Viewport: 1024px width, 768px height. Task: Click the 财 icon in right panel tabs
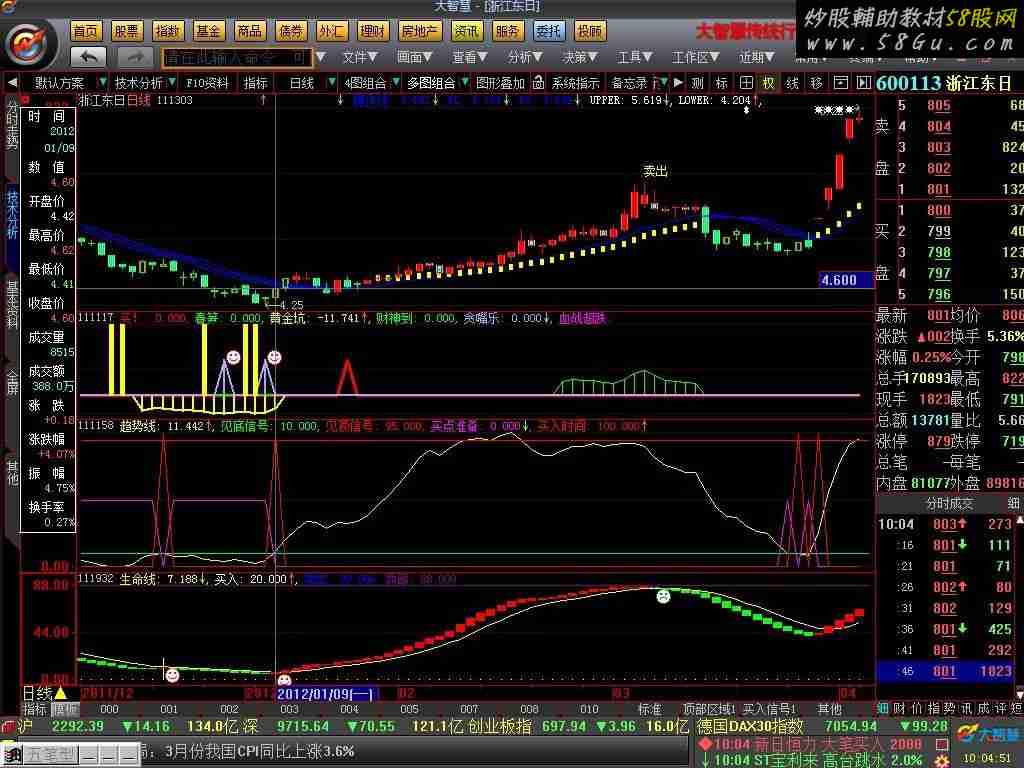899,708
